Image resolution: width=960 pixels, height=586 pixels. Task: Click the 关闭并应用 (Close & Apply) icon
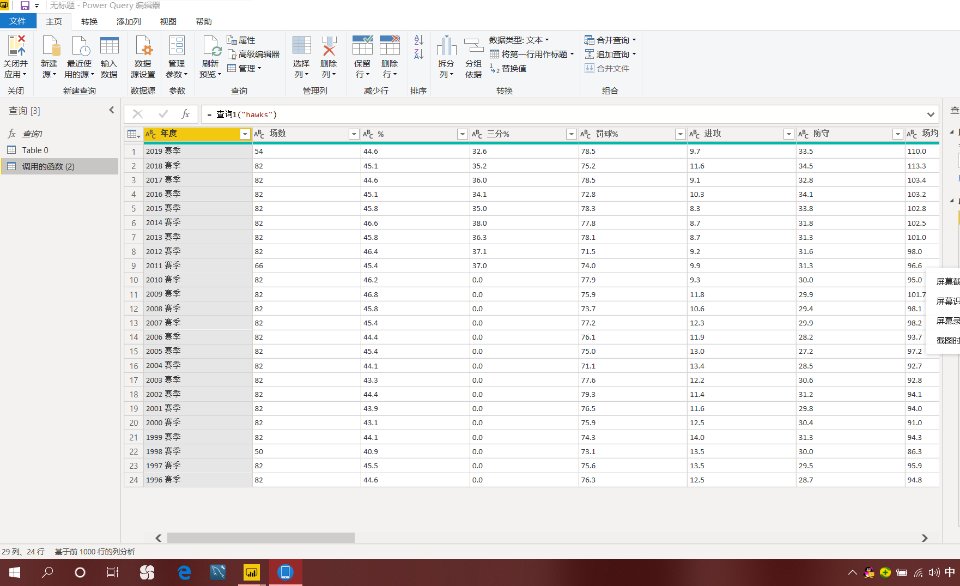(x=16, y=46)
